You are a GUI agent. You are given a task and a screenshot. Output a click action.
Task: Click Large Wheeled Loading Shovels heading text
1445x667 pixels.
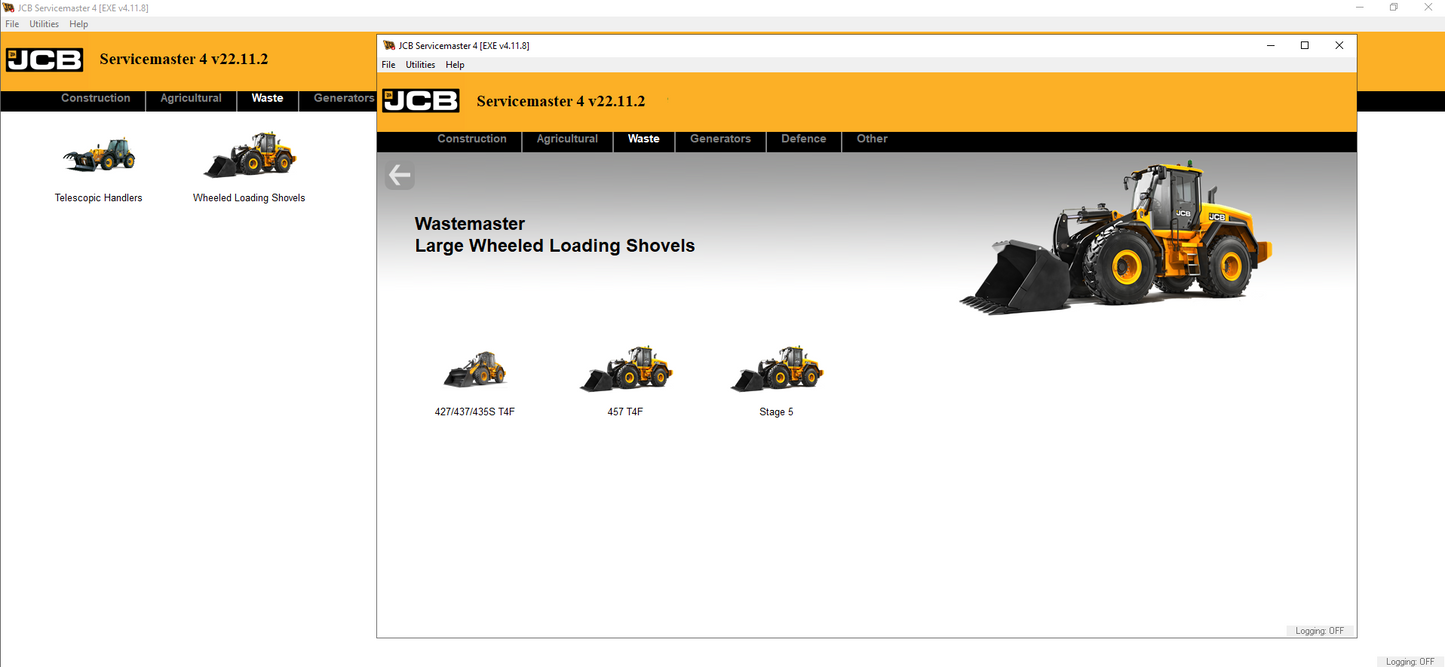click(x=555, y=246)
